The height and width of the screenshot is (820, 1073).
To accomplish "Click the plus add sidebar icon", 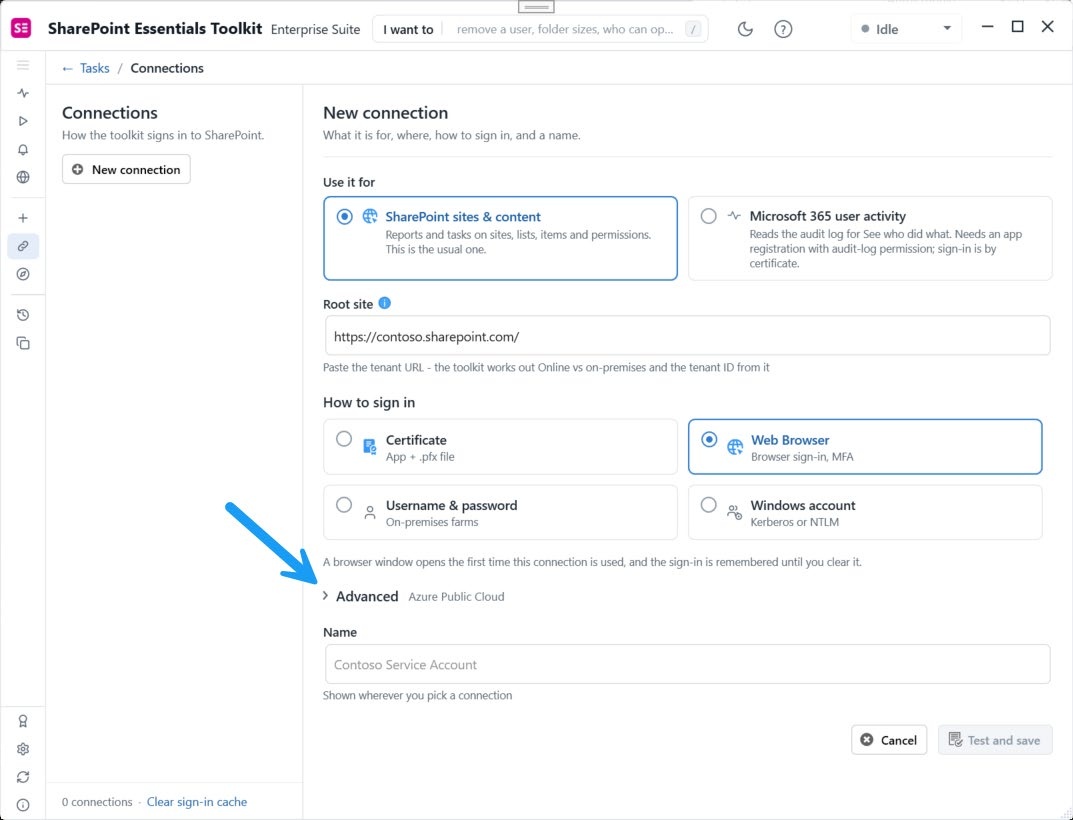I will coord(23,218).
